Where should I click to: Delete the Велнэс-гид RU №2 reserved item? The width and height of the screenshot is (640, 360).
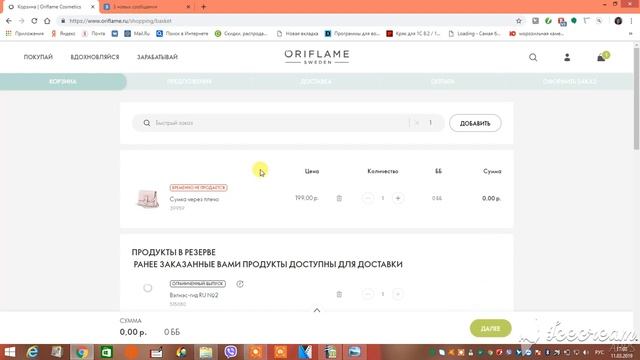coord(339,294)
